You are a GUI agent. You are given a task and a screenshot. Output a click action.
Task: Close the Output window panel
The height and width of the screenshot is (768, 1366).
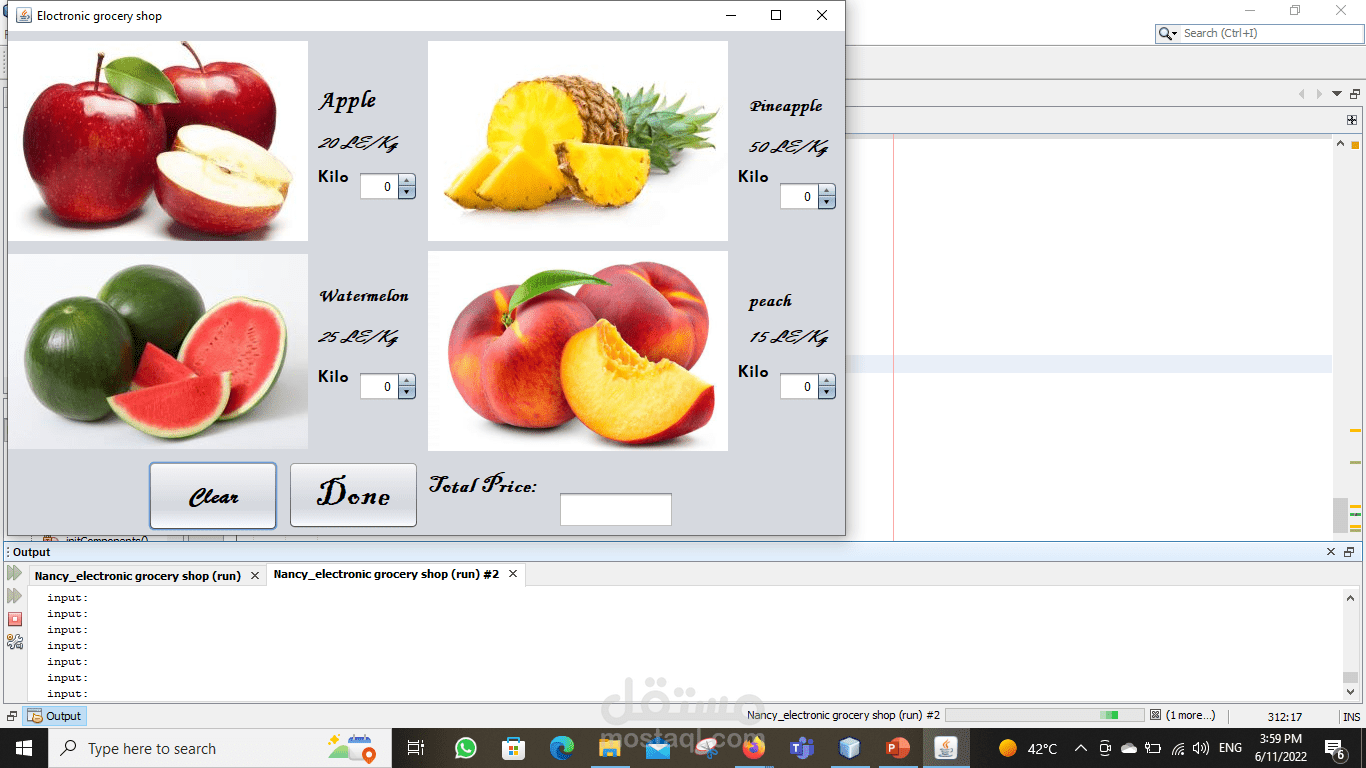[x=1331, y=552]
